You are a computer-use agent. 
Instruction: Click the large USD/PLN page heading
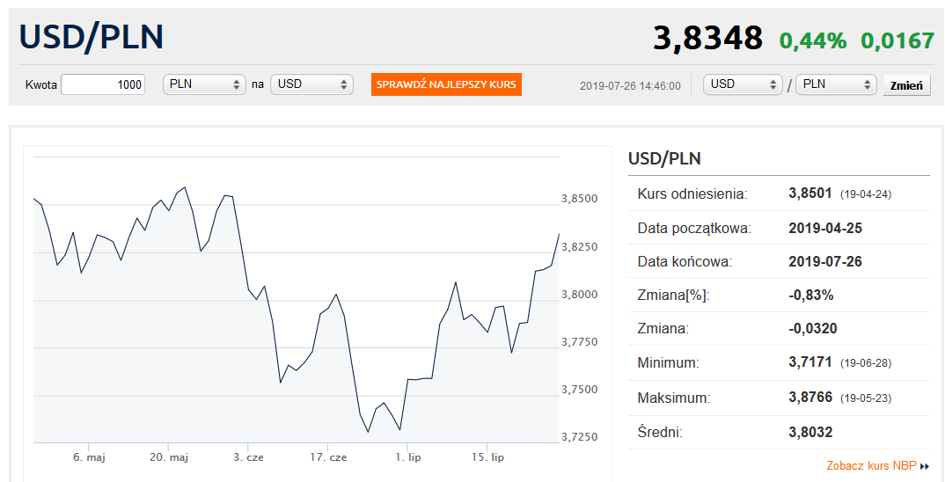click(91, 37)
